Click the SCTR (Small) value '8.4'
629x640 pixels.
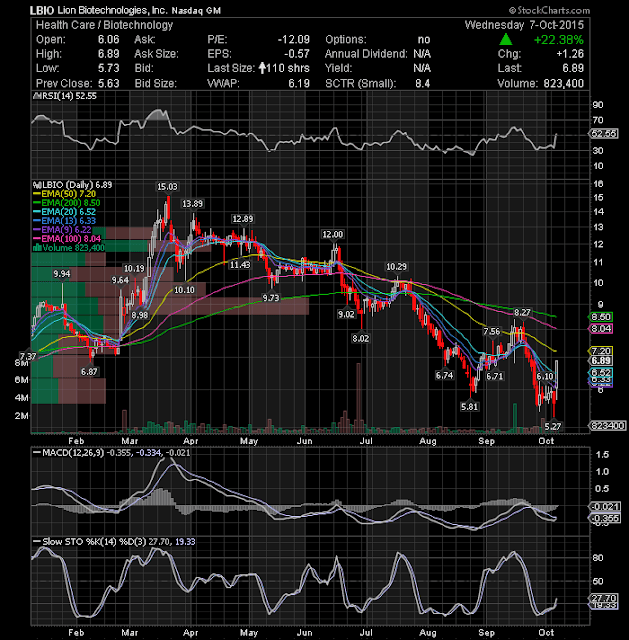click(422, 83)
